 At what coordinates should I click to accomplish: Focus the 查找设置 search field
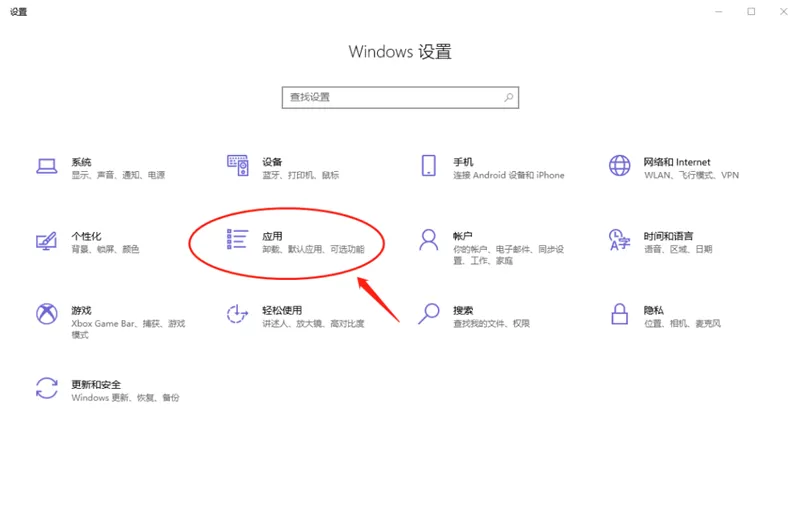[401, 97]
